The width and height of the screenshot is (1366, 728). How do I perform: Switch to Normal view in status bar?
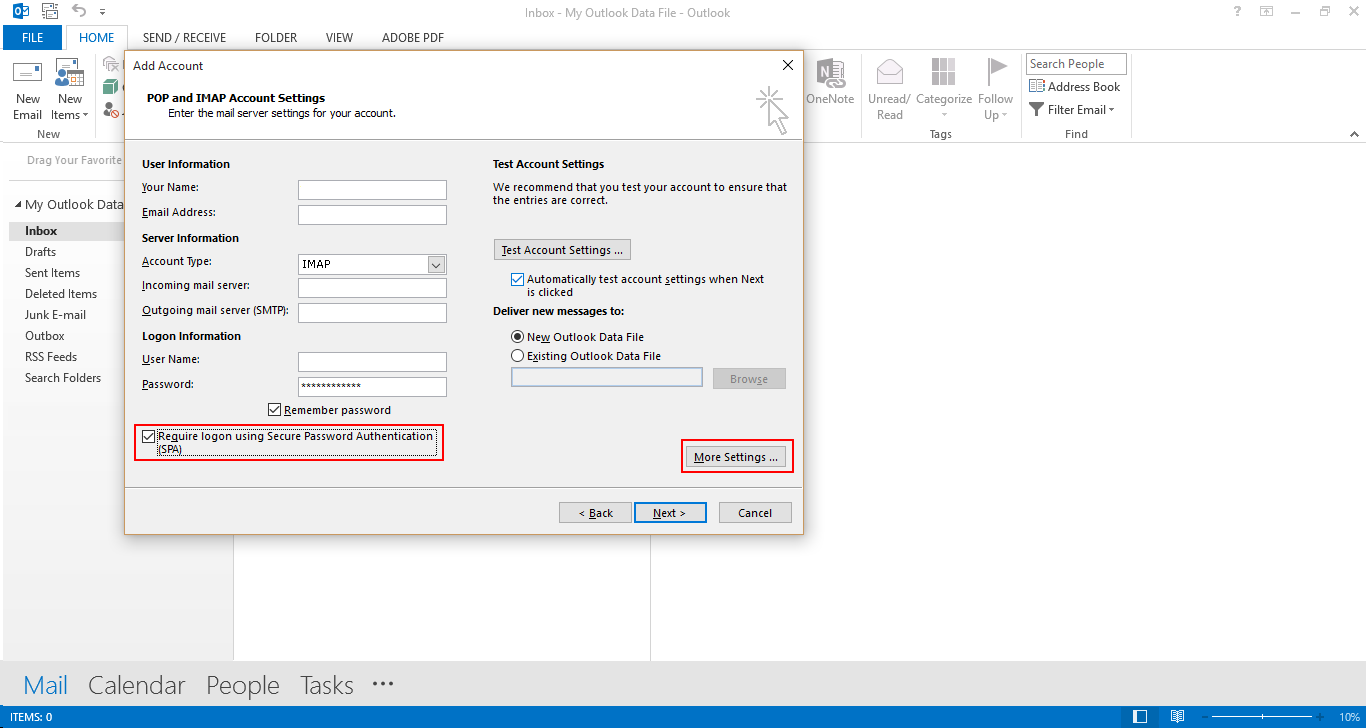click(1140, 717)
